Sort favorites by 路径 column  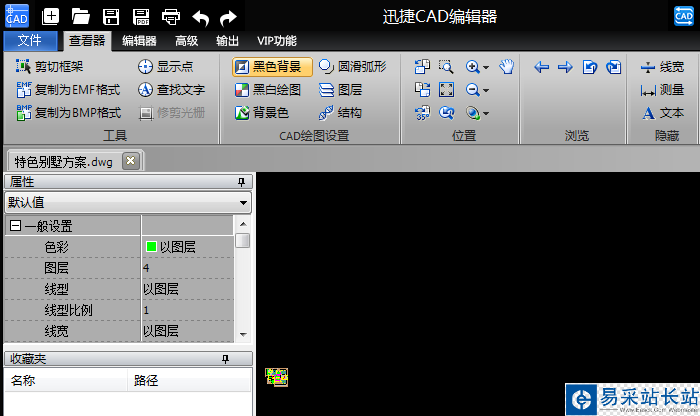coord(189,380)
